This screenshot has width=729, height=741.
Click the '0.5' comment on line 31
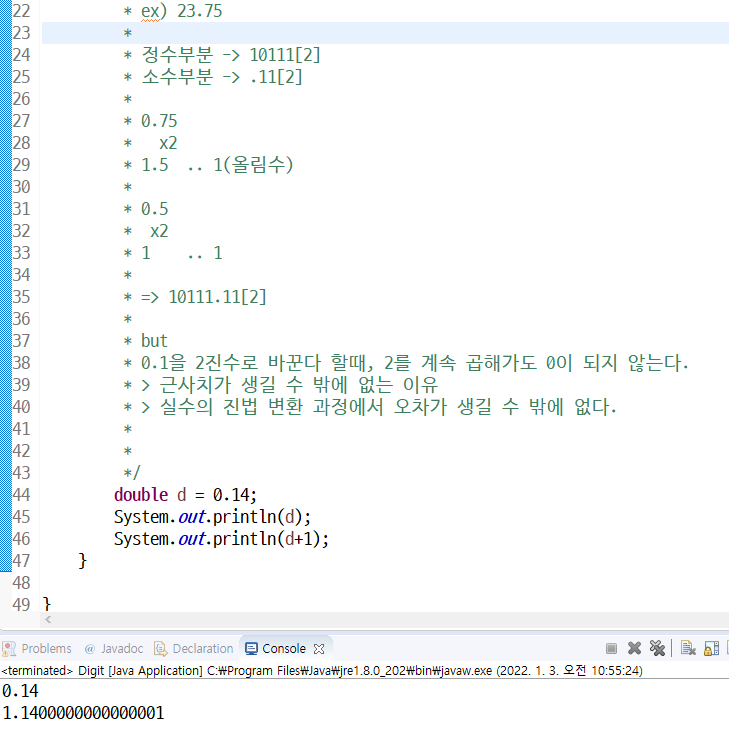tap(154, 209)
